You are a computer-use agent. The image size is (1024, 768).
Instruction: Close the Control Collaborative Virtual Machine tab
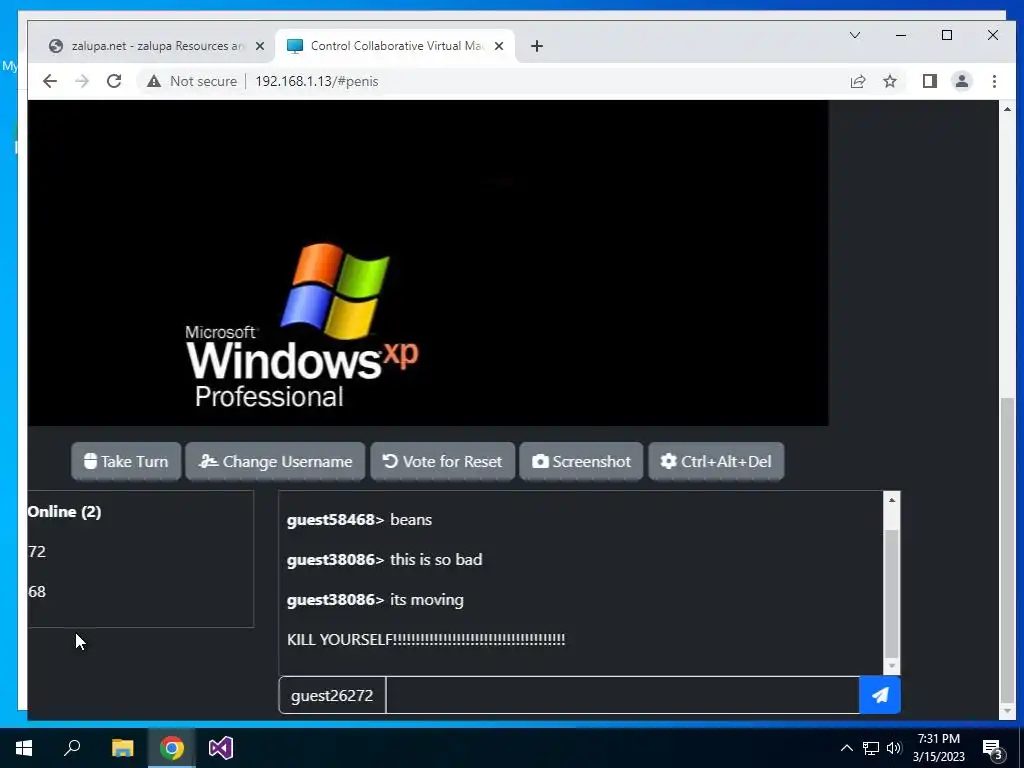499,46
